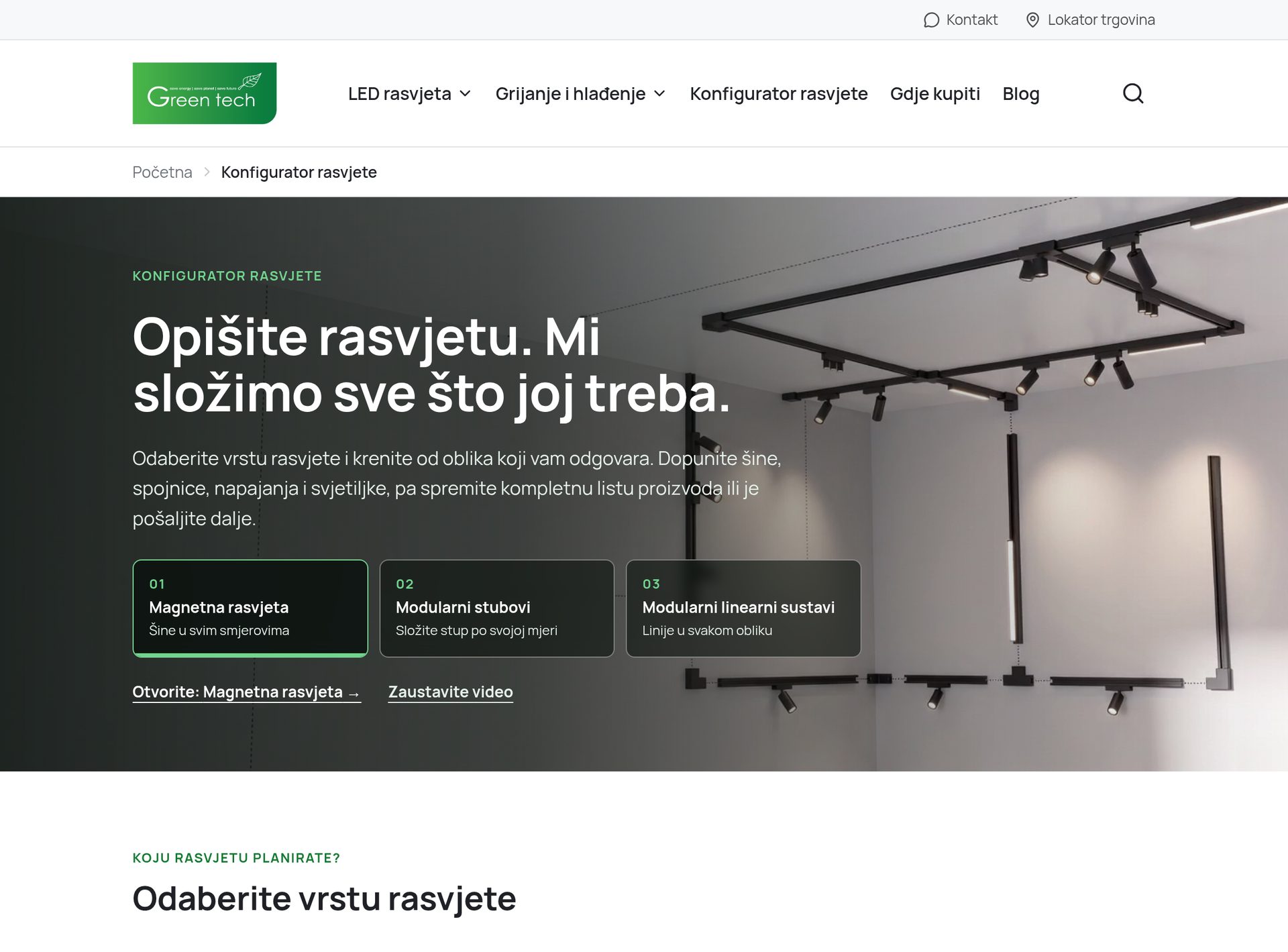The width and height of the screenshot is (1288, 952).
Task: Go to Gdje kupiti page
Action: [x=935, y=94]
